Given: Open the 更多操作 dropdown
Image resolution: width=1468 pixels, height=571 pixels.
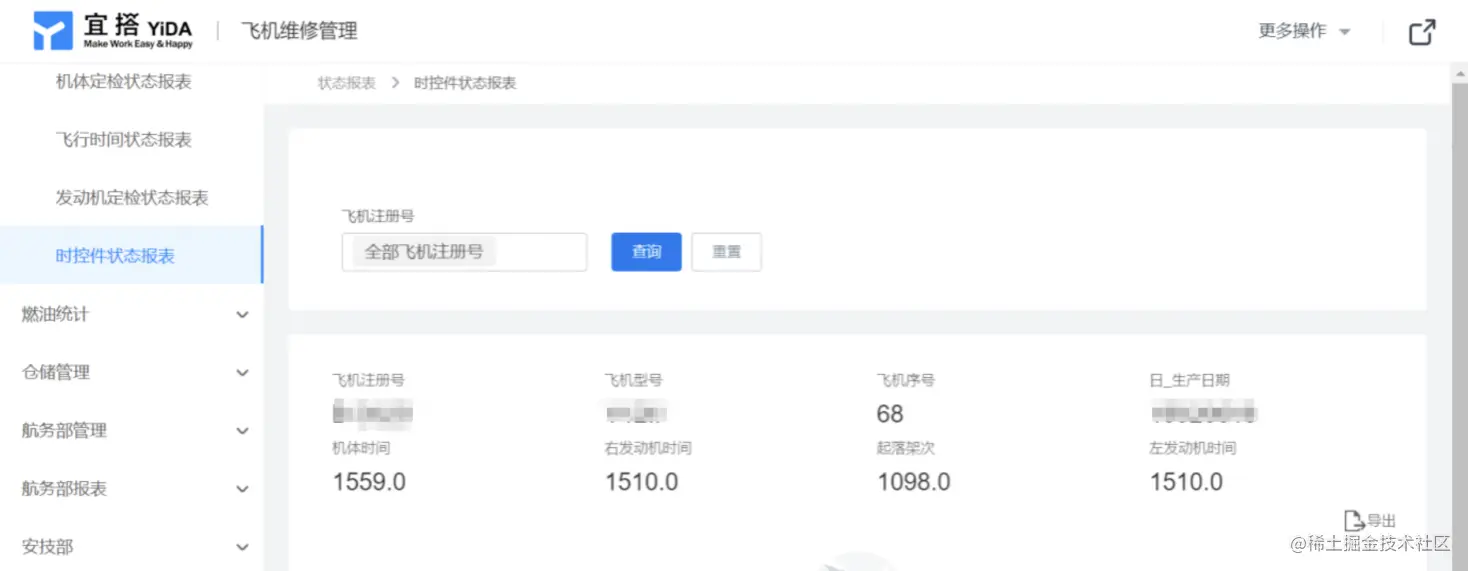Looking at the screenshot, I should click(1304, 31).
